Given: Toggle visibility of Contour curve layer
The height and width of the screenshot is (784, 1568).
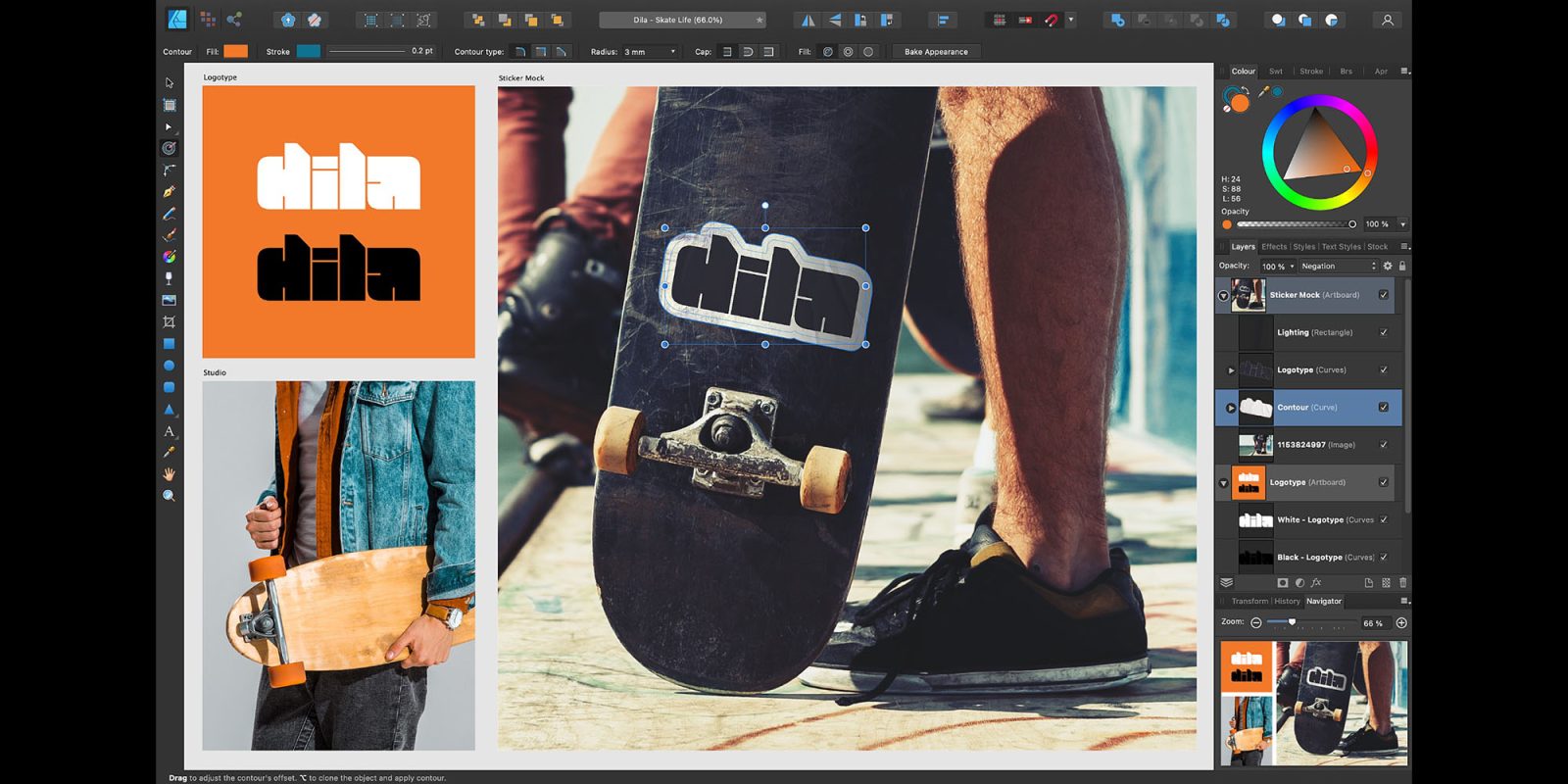Looking at the screenshot, I should [x=1384, y=407].
